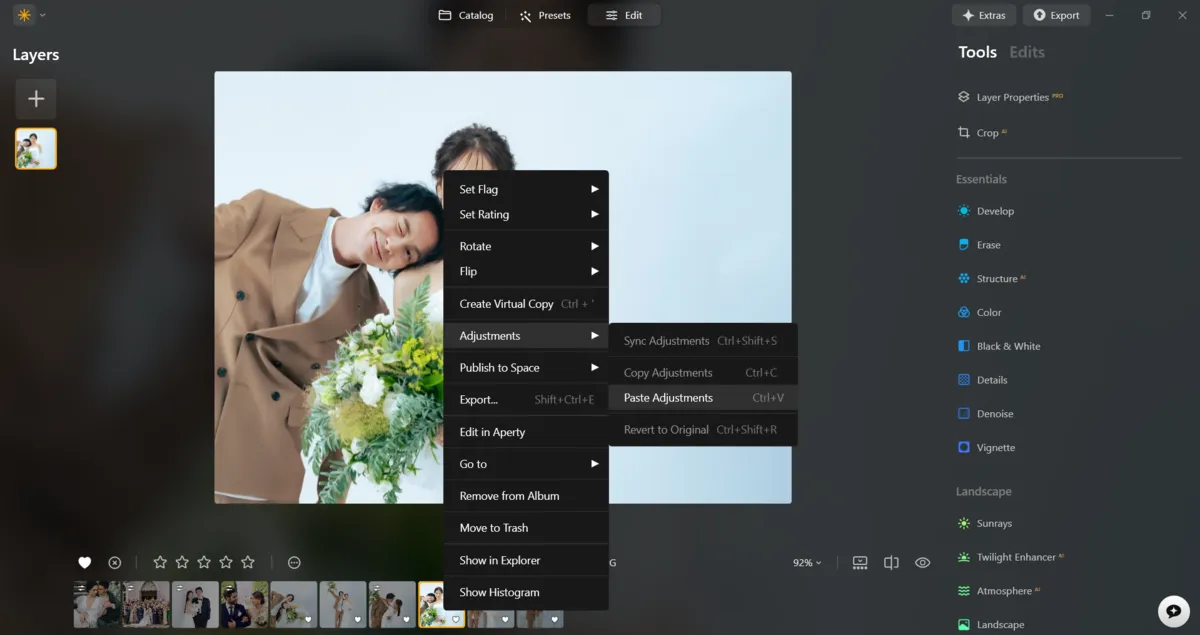This screenshot has height=635, width=1200.
Task: Toggle the quick preview eye icon
Action: (922, 562)
